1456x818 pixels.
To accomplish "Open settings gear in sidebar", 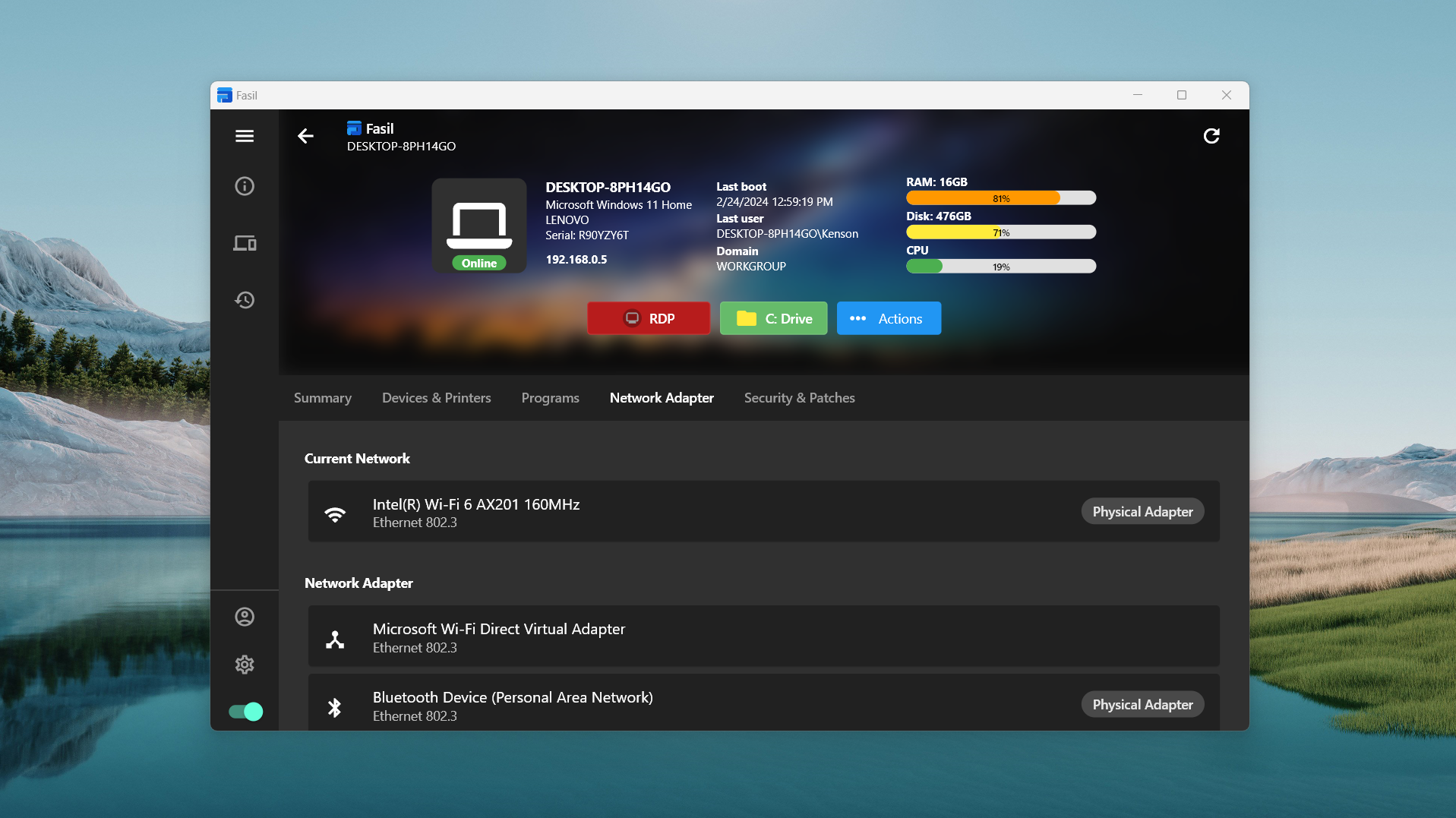I will [x=245, y=665].
